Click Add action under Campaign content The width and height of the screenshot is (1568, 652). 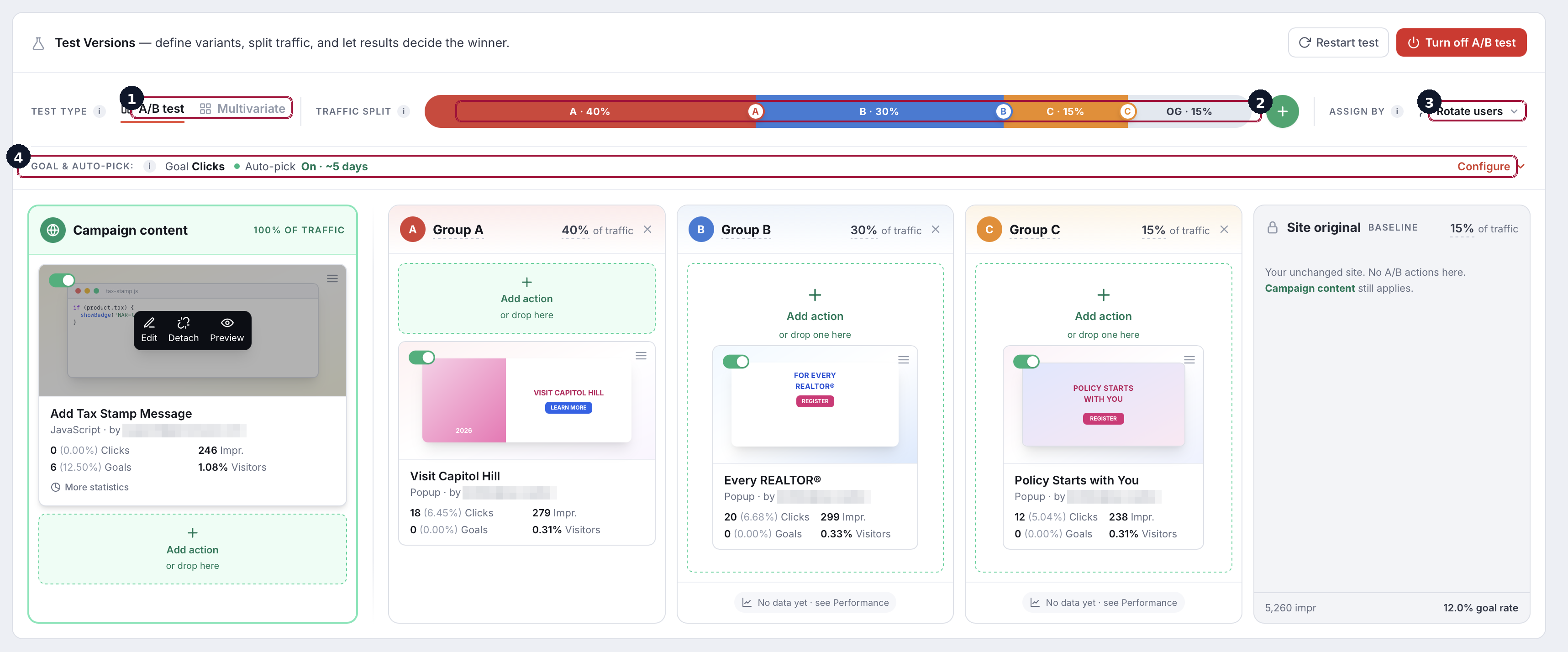pos(192,548)
